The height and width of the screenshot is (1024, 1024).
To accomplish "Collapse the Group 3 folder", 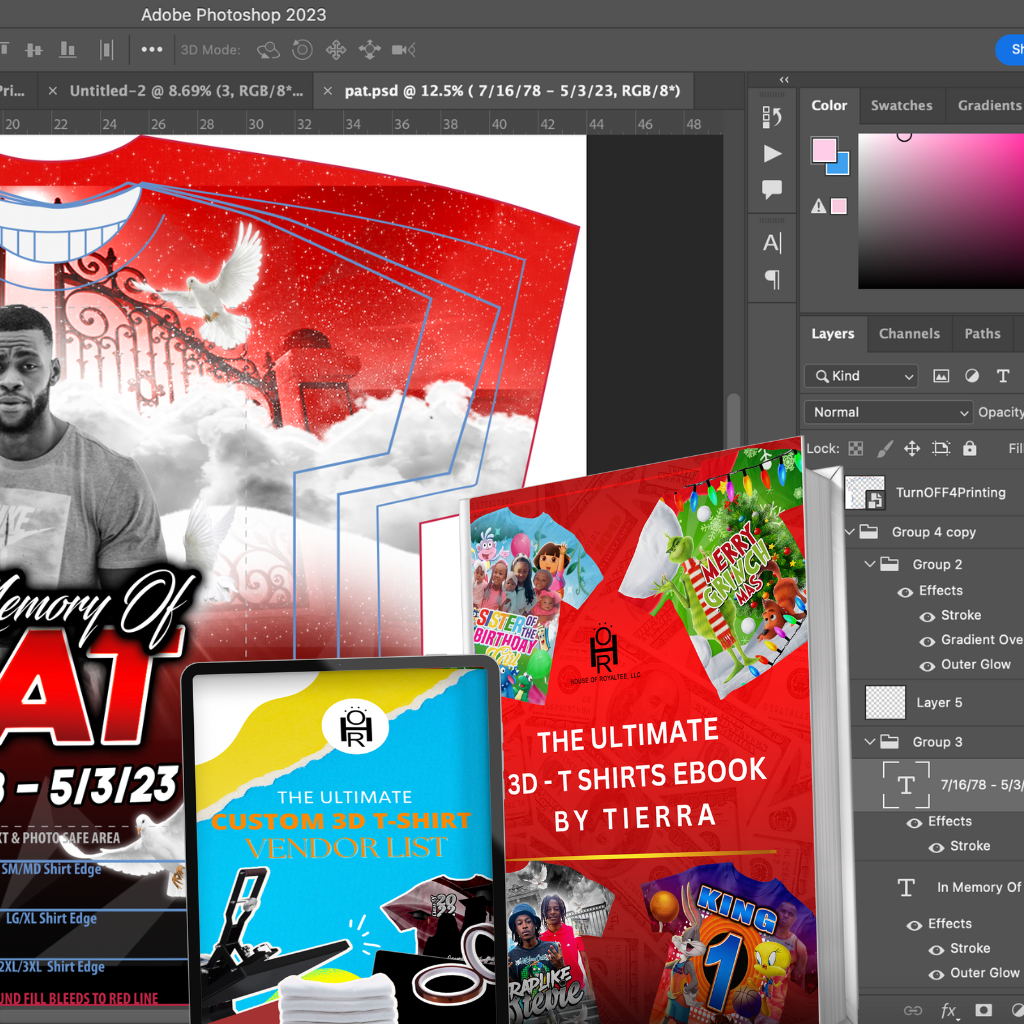I will tap(870, 742).
